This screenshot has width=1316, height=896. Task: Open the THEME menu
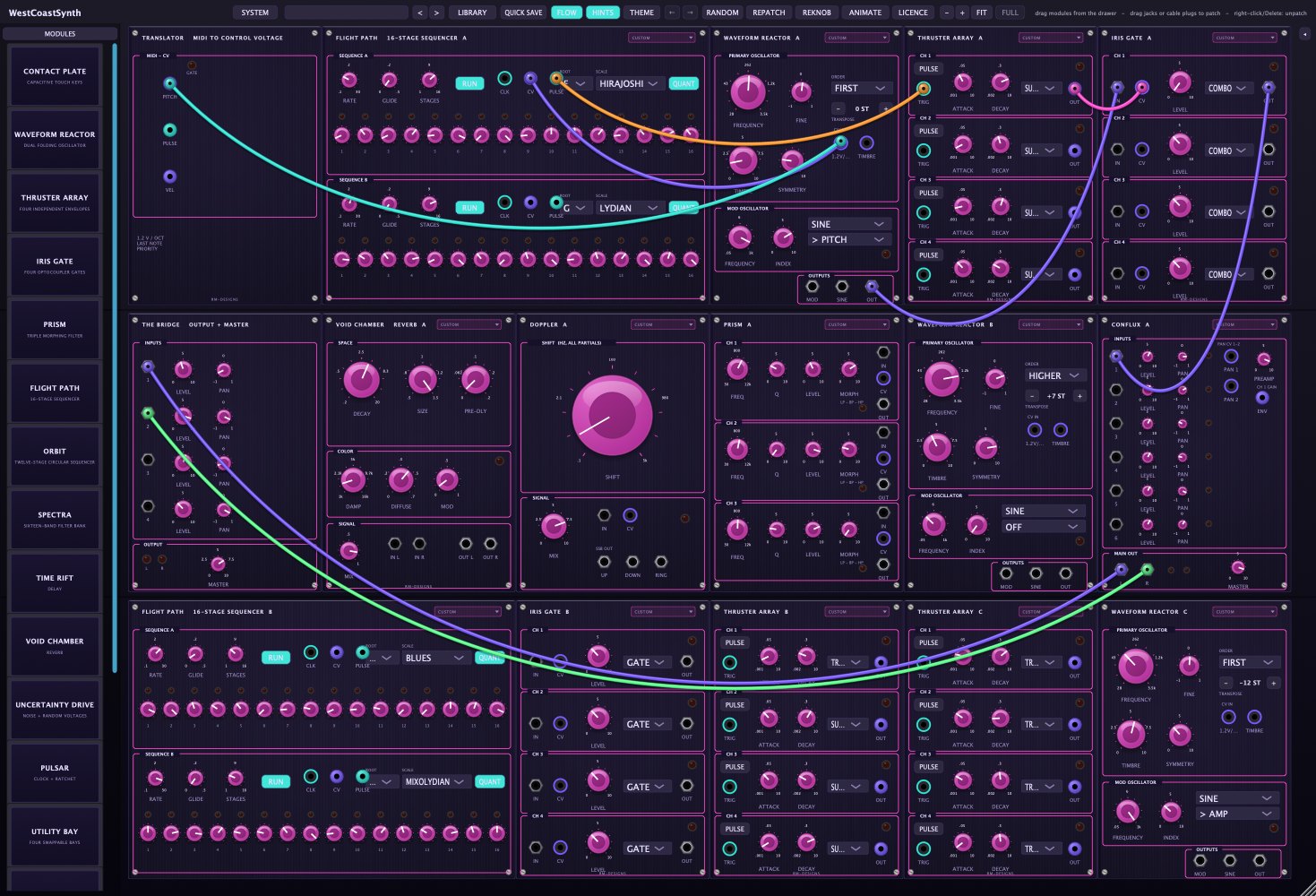pyautogui.click(x=641, y=13)
